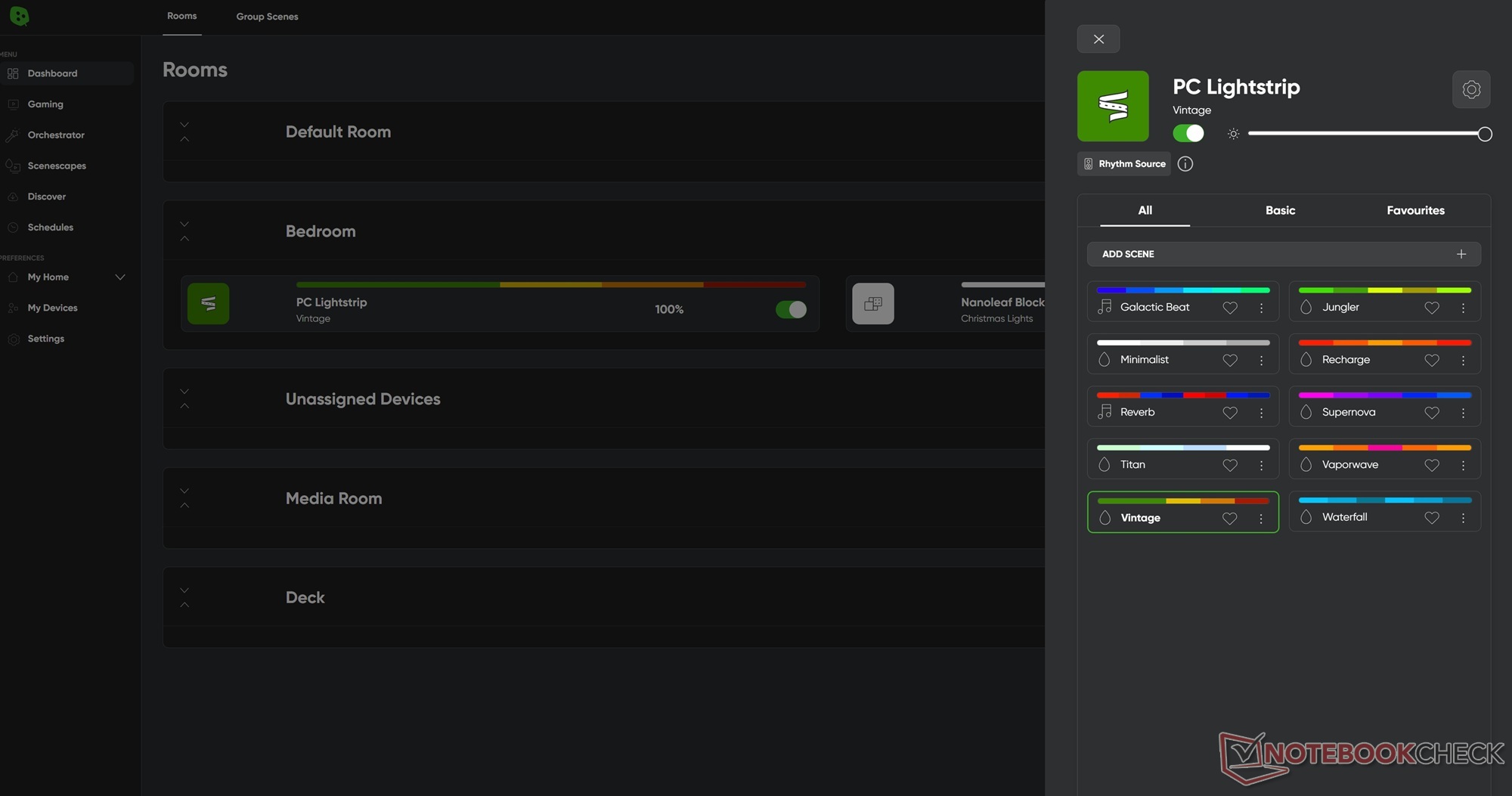Viewport: 1512px width, 796px height.
Task: Favourite the Titan scene
Action: point(1230,465)
